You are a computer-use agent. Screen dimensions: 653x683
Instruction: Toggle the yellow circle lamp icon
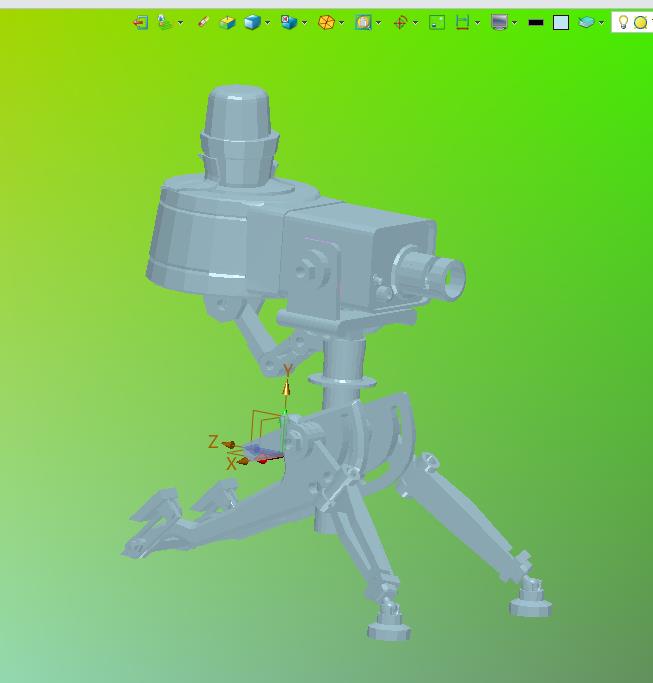coord(641,22)
